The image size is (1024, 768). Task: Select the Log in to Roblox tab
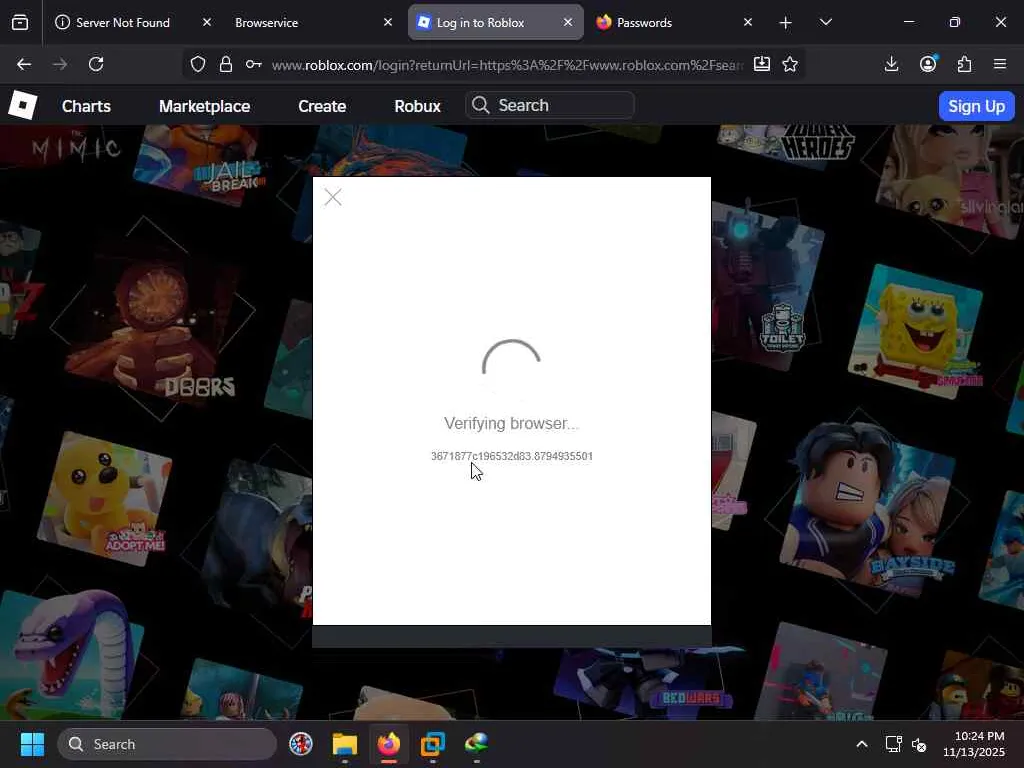pyautogui.click(x=495, y=22)
